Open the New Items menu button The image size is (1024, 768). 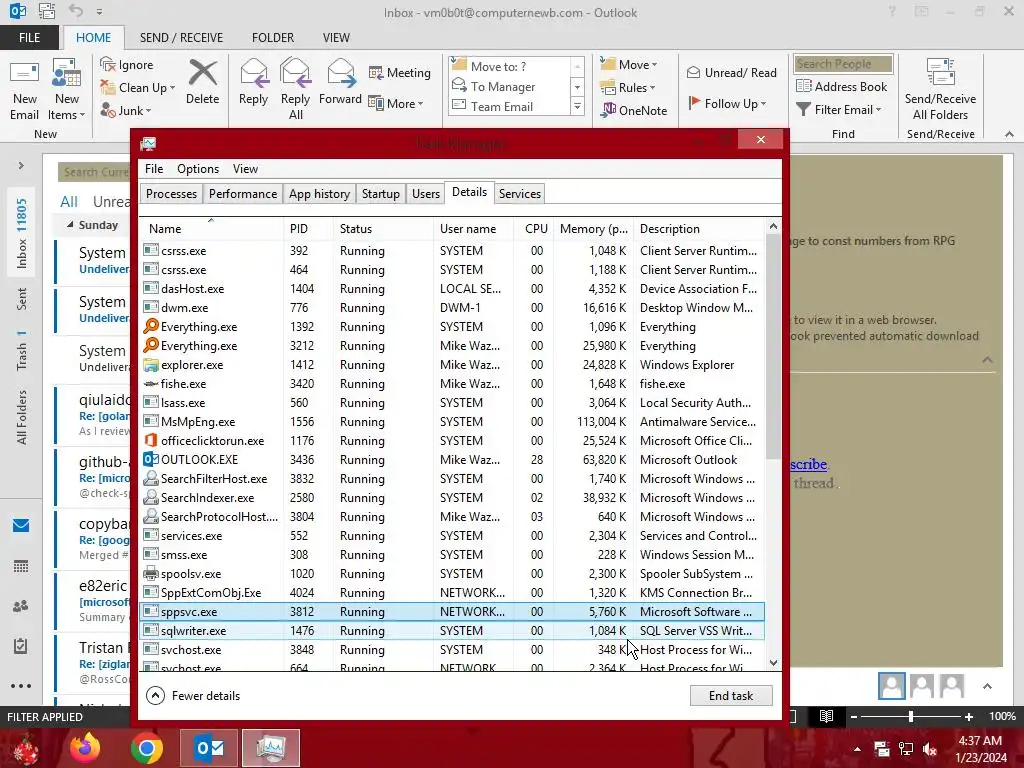(x=67, y=89)
